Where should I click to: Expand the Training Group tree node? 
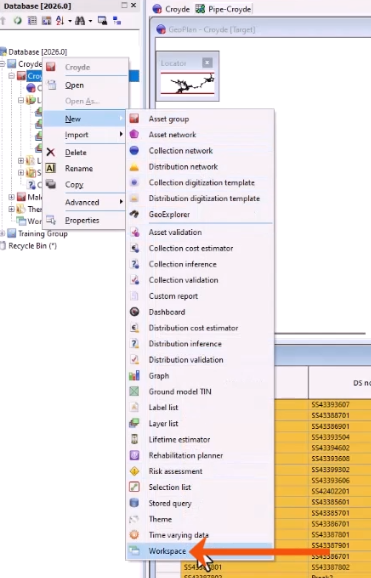(3, 233)
